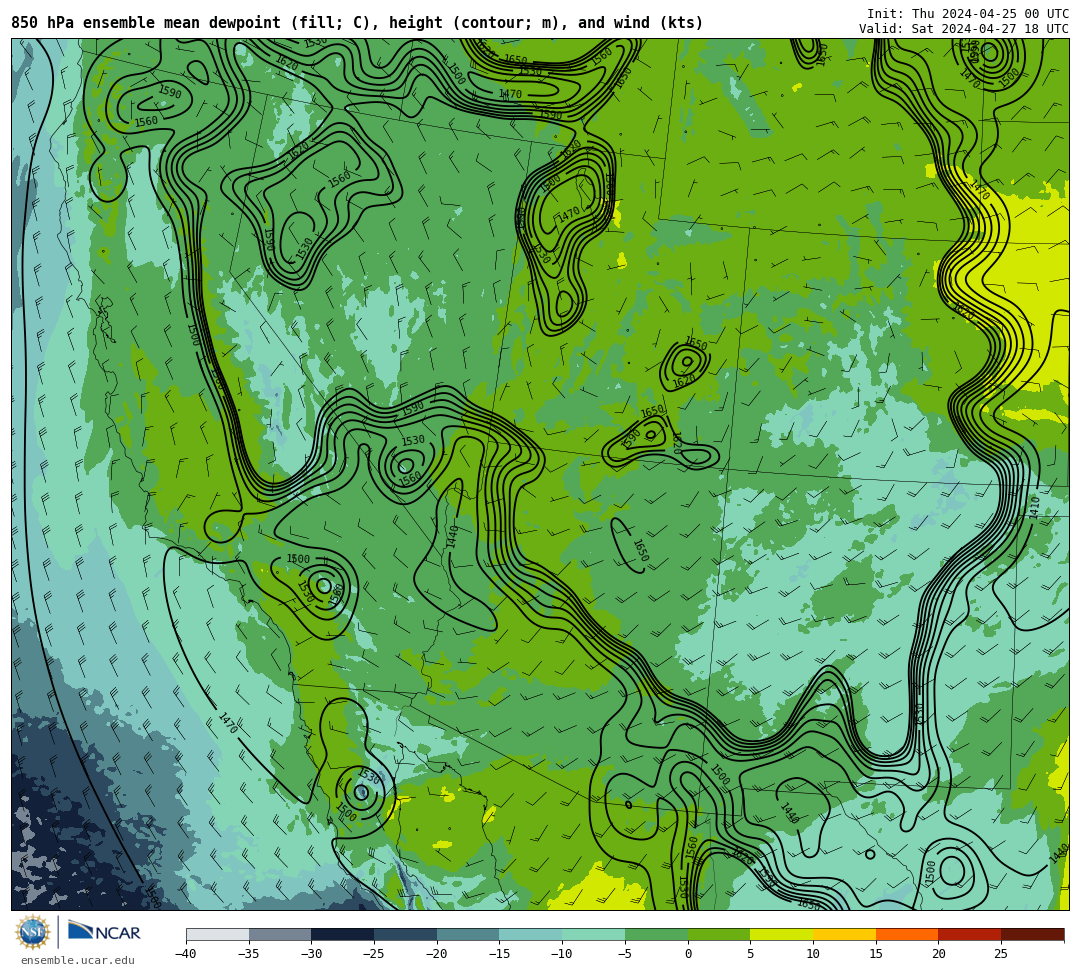Click the Init time text
Screen dimensions: 1080x973
pyautogui.click(x=968, y=14)
